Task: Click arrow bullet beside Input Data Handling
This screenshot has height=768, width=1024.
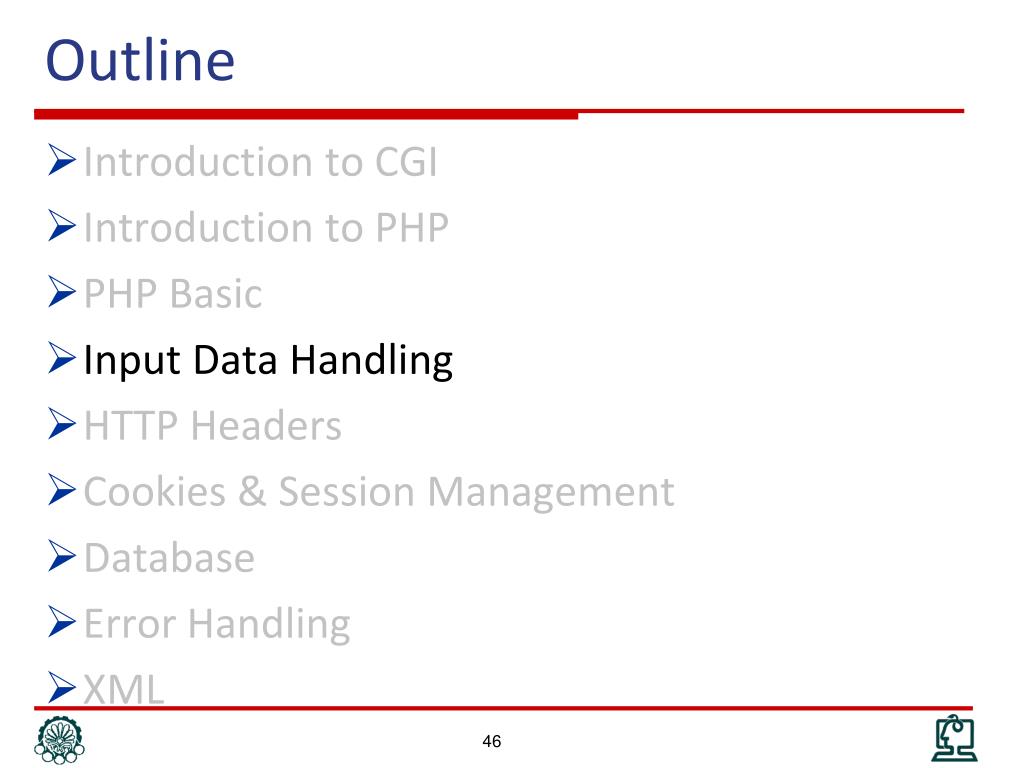Action: [62, 358]
